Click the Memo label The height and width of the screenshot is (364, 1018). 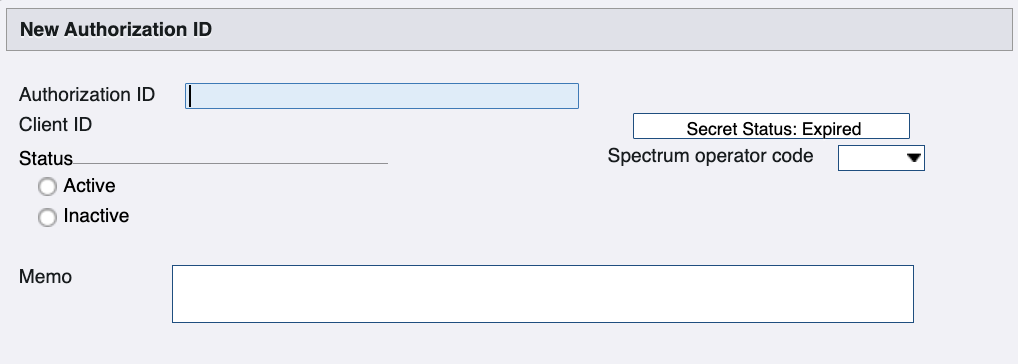[45, 276]
